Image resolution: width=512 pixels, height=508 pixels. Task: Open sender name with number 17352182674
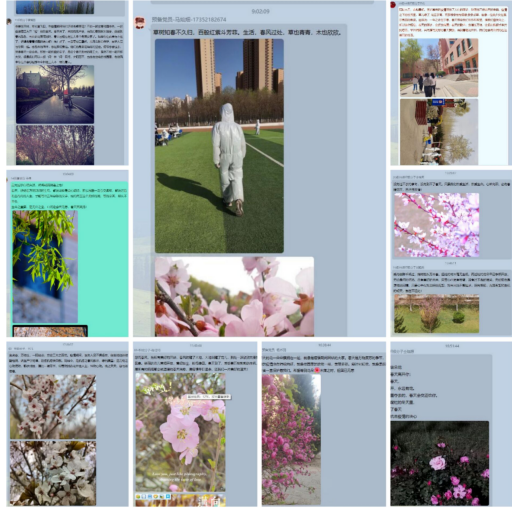tap(189, 20)
